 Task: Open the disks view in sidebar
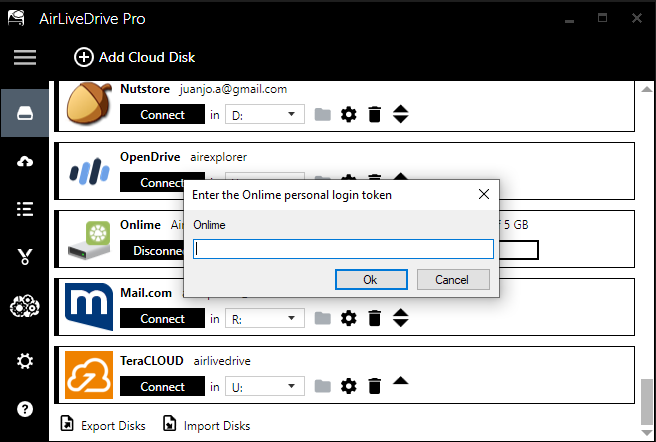point(25,113)
